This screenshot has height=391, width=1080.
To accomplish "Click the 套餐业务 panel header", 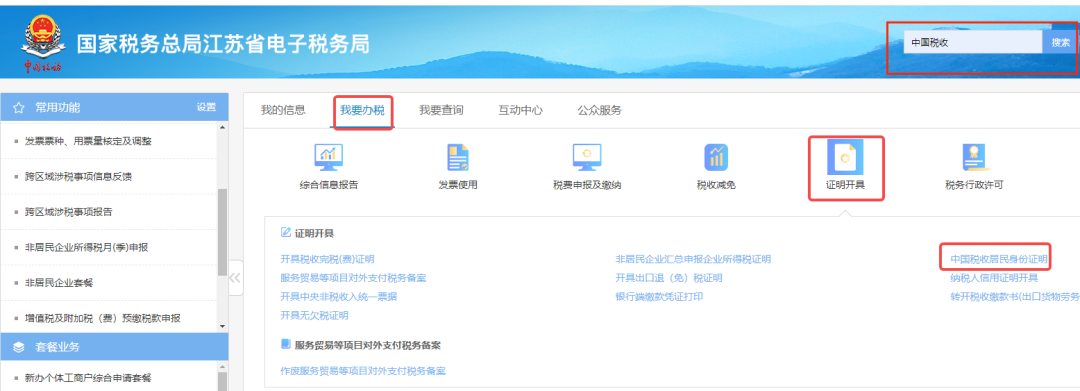I will pos(114,347).
